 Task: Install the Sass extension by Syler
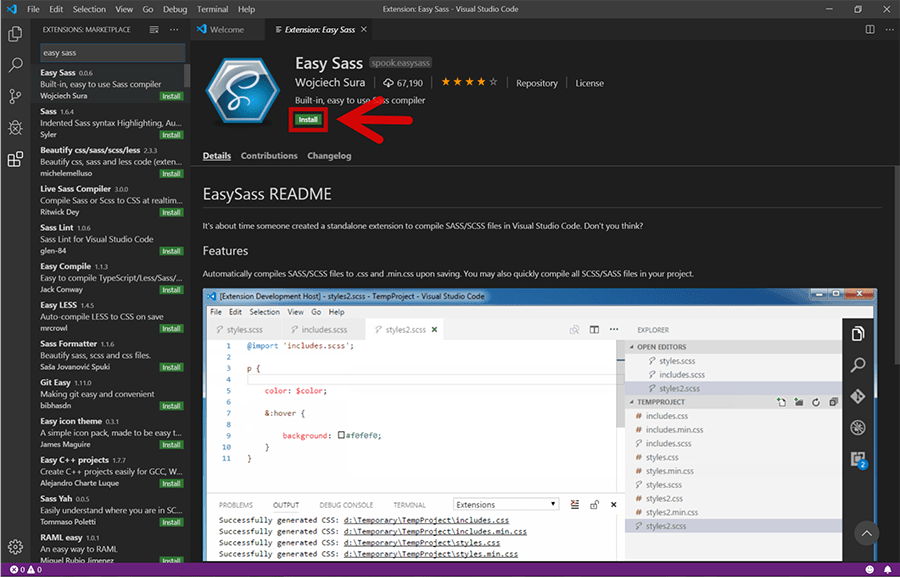click(x=171, y=135)
